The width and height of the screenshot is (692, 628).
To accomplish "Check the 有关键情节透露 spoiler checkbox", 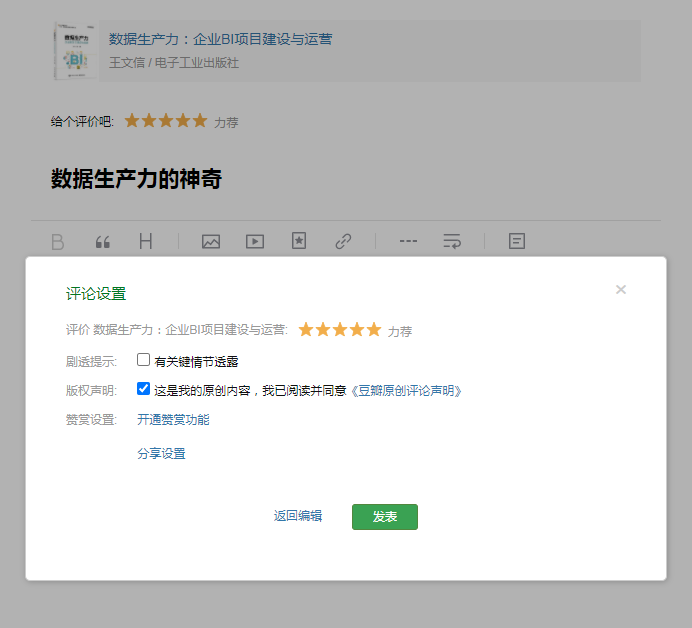I will point(143,360).
